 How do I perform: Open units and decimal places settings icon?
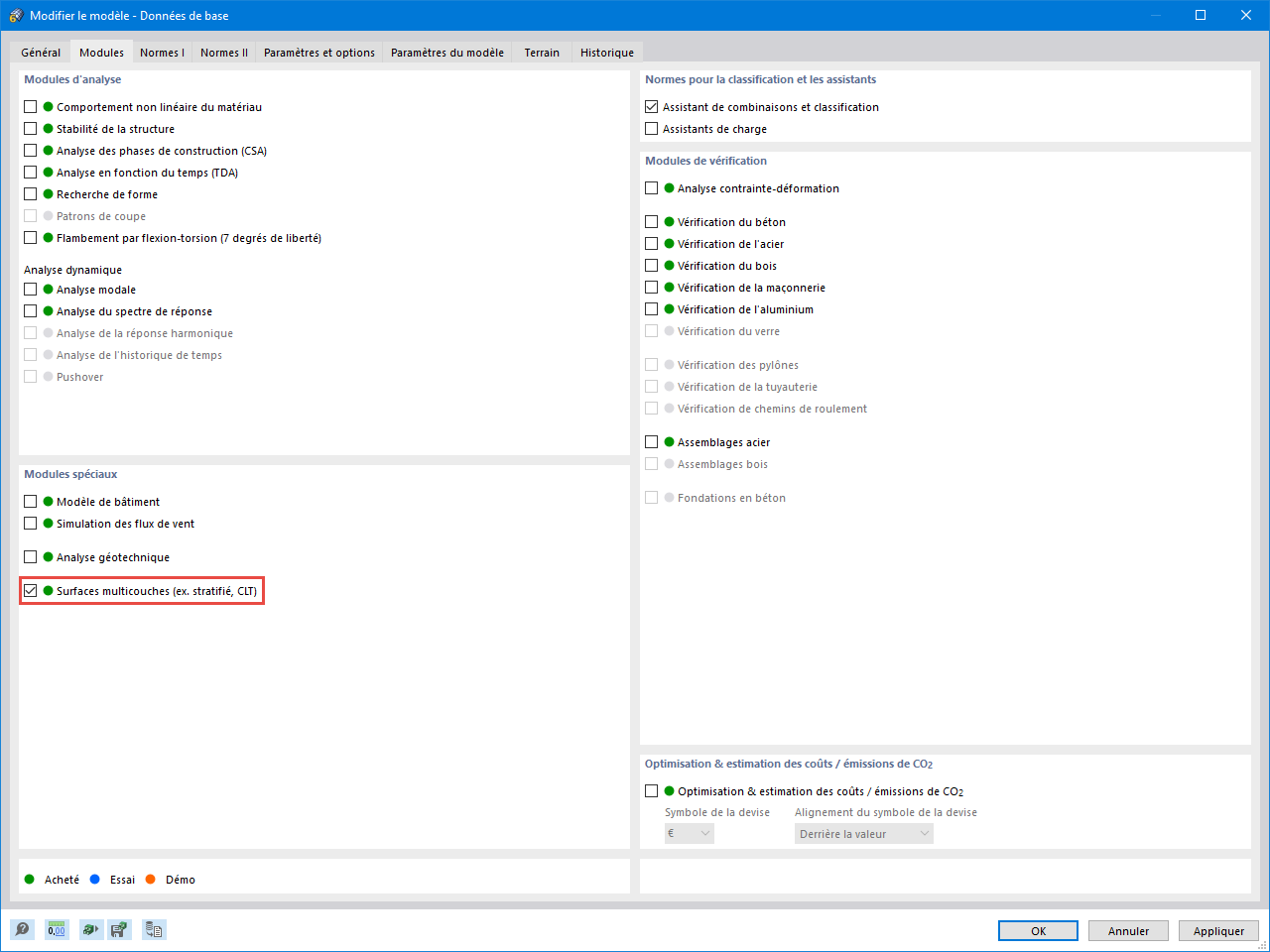pyautogui.click(x=57, y=929)
